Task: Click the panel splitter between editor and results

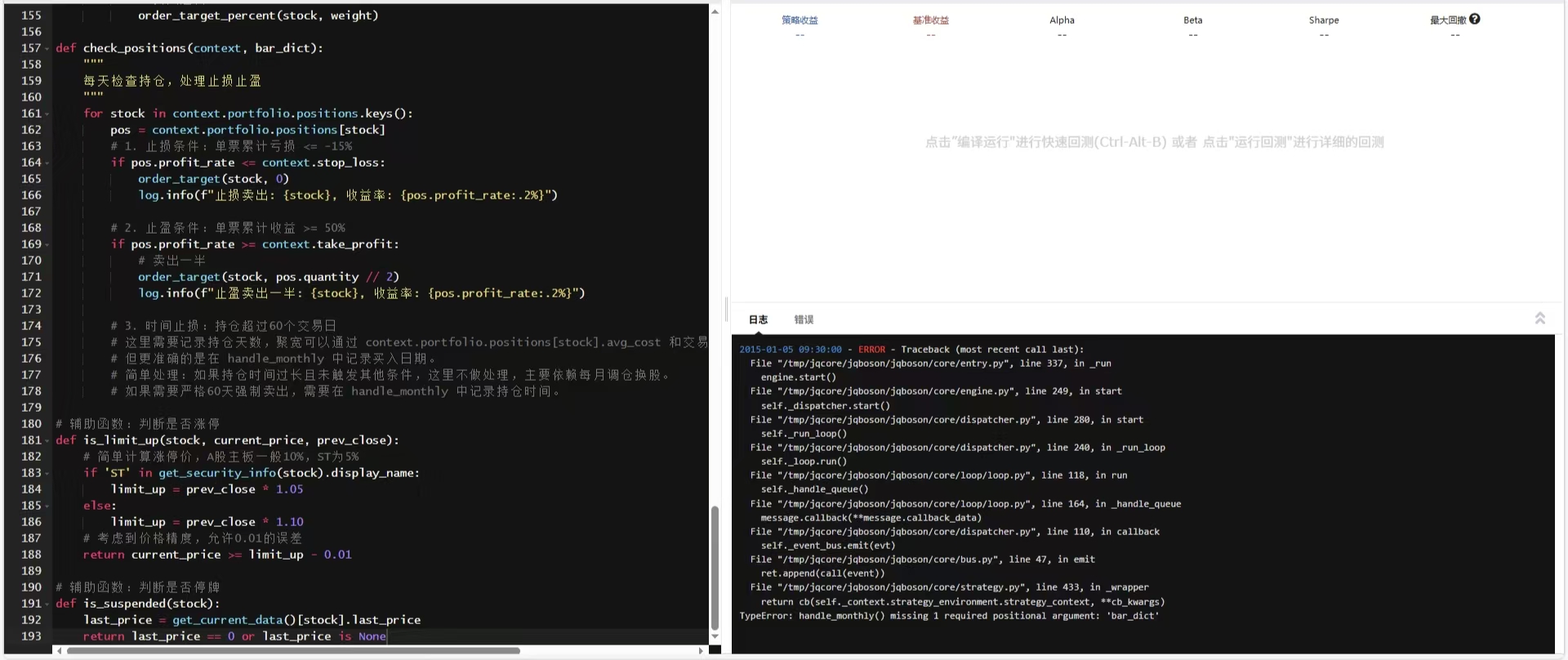Action: click(726, 310)
